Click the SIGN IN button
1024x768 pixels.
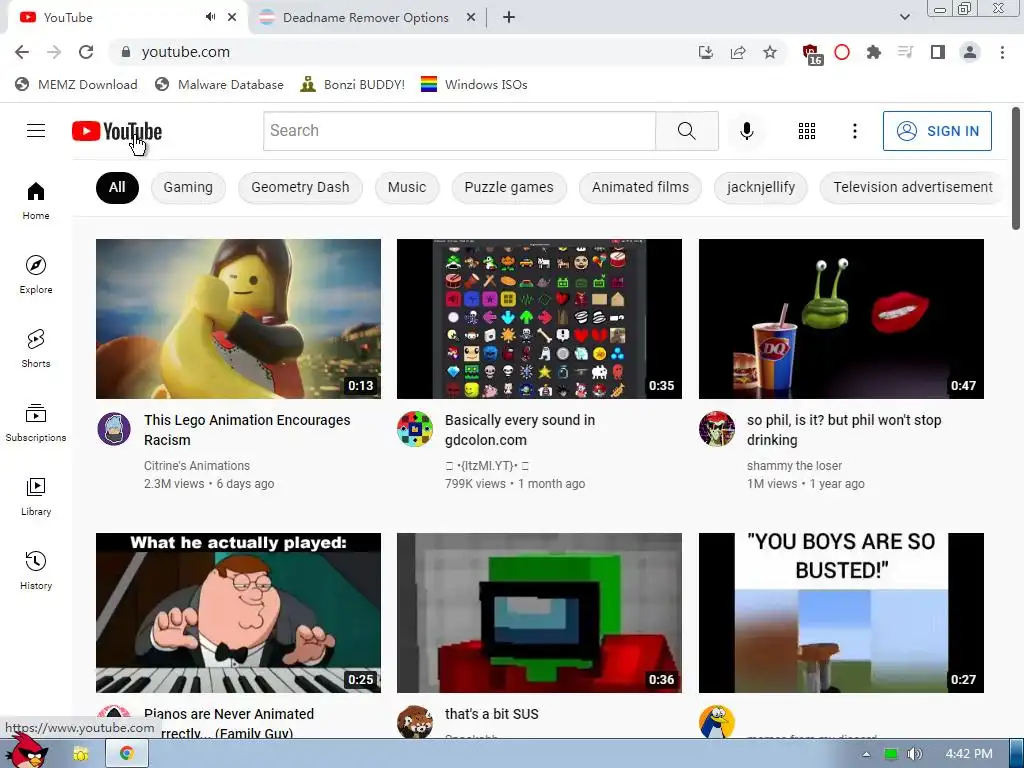tap(937, 131)
